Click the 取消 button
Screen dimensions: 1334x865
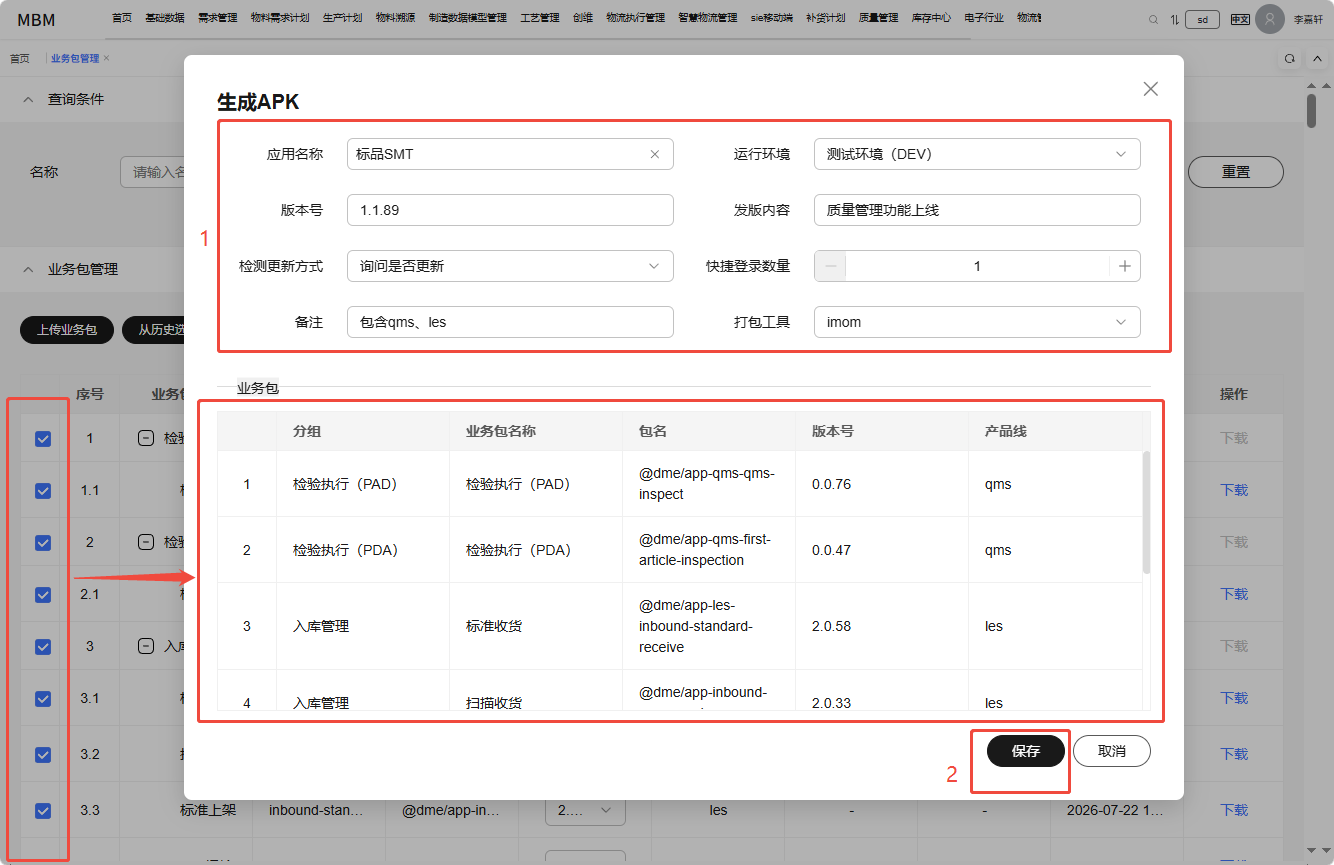tap(1112, 751)
